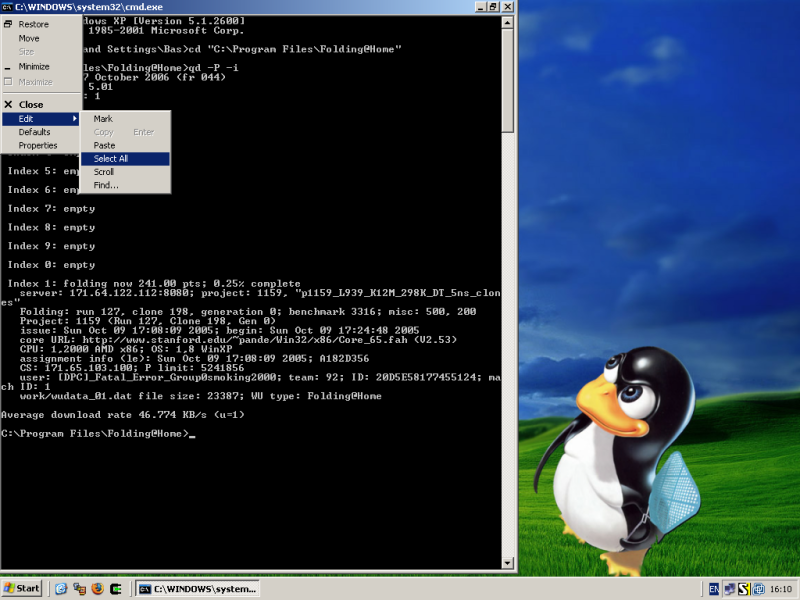Click the "Index 9: empty" output line
The height and width of the screenshot is (600, 800).
(51, 246)
